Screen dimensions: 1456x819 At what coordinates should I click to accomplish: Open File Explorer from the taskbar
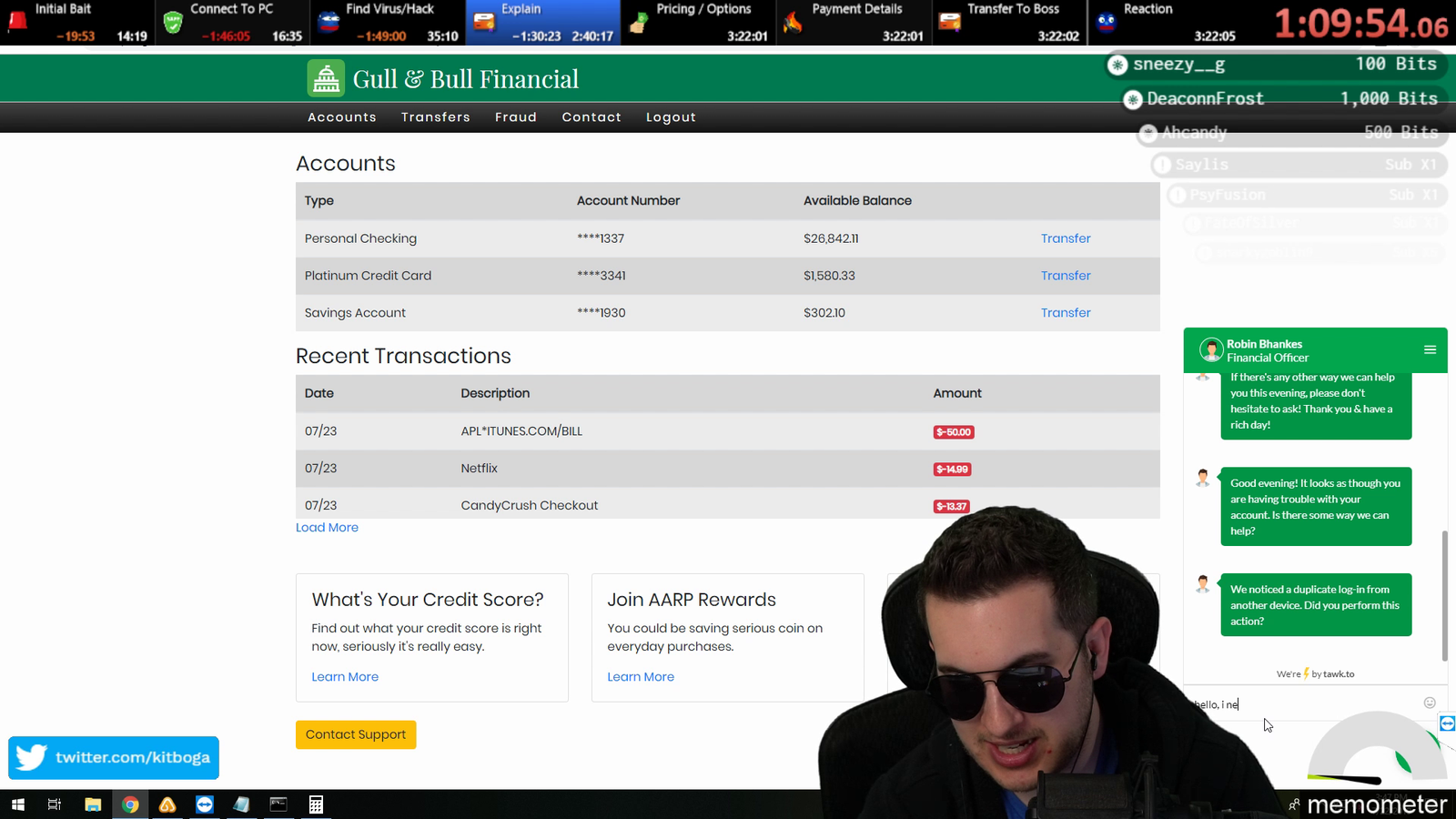pos(93,804)
